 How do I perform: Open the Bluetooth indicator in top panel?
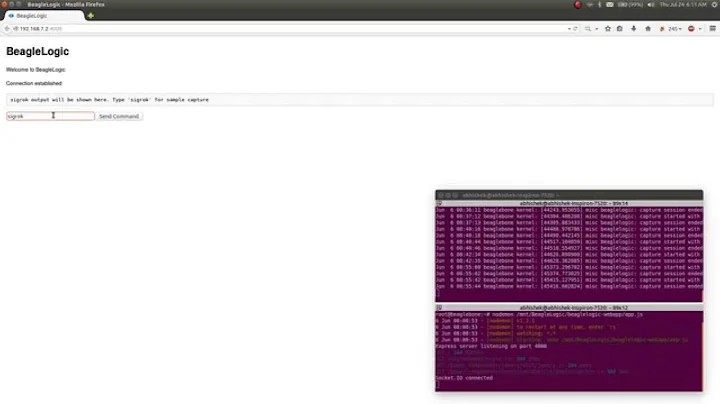[x=600, y=5]
